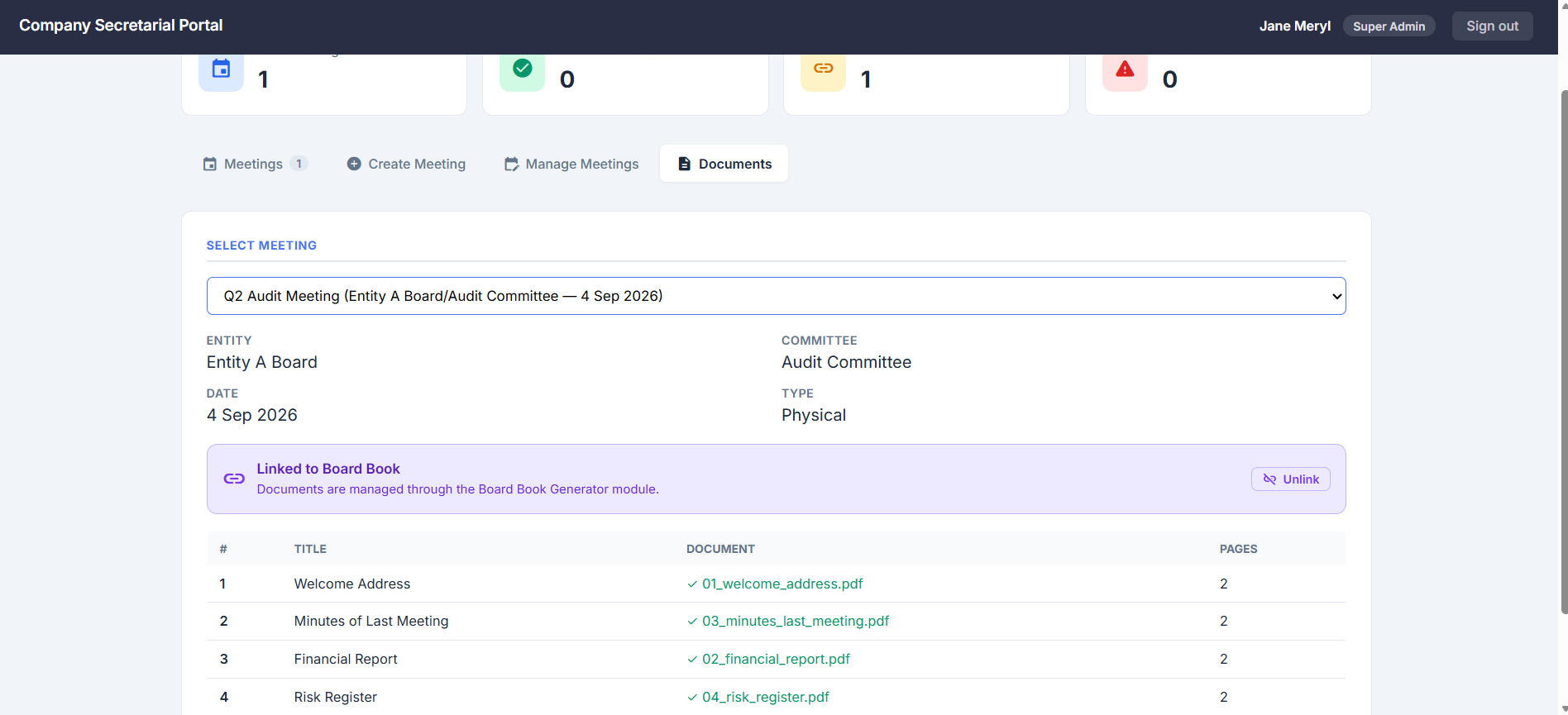The image size is (1568, 715).
Task: Click the Welcome Address title cell
Action: (x=352, y=584)
